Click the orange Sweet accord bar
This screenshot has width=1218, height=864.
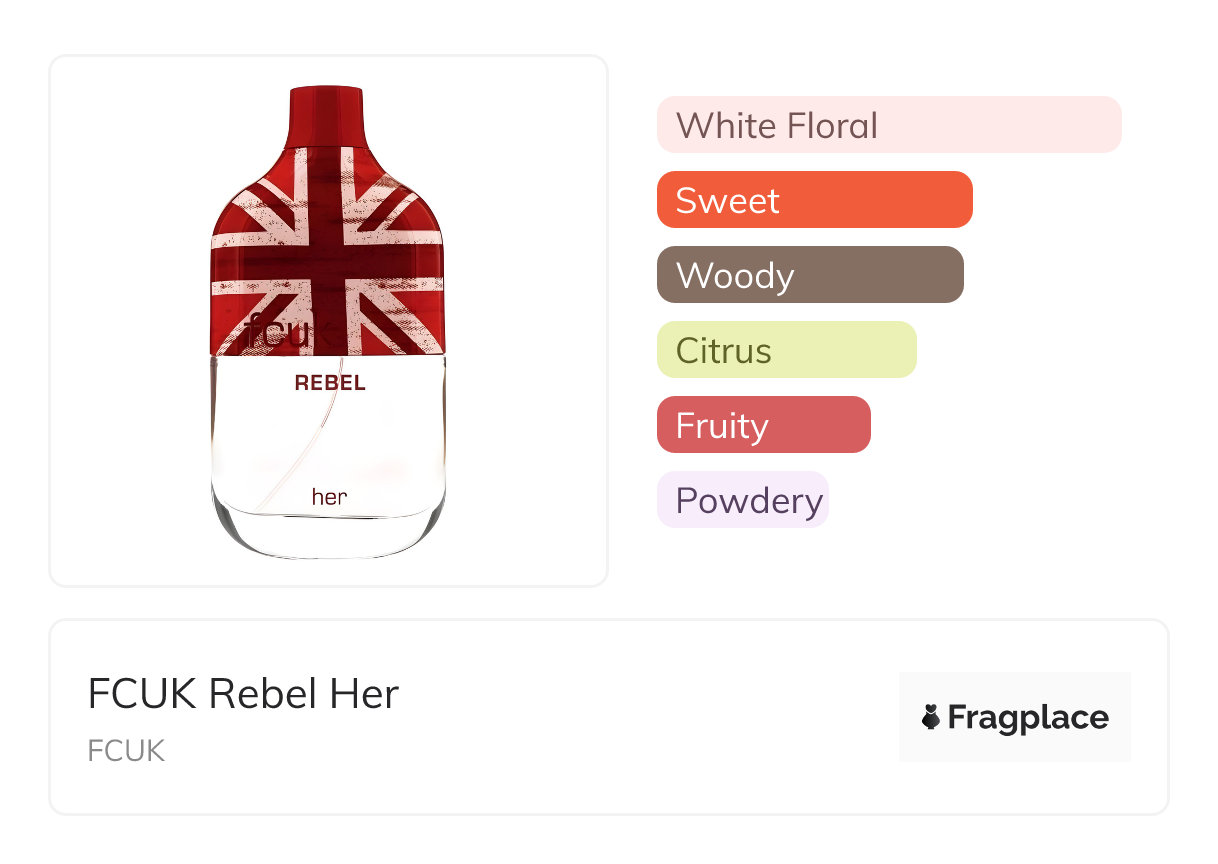tap(814, 200)
